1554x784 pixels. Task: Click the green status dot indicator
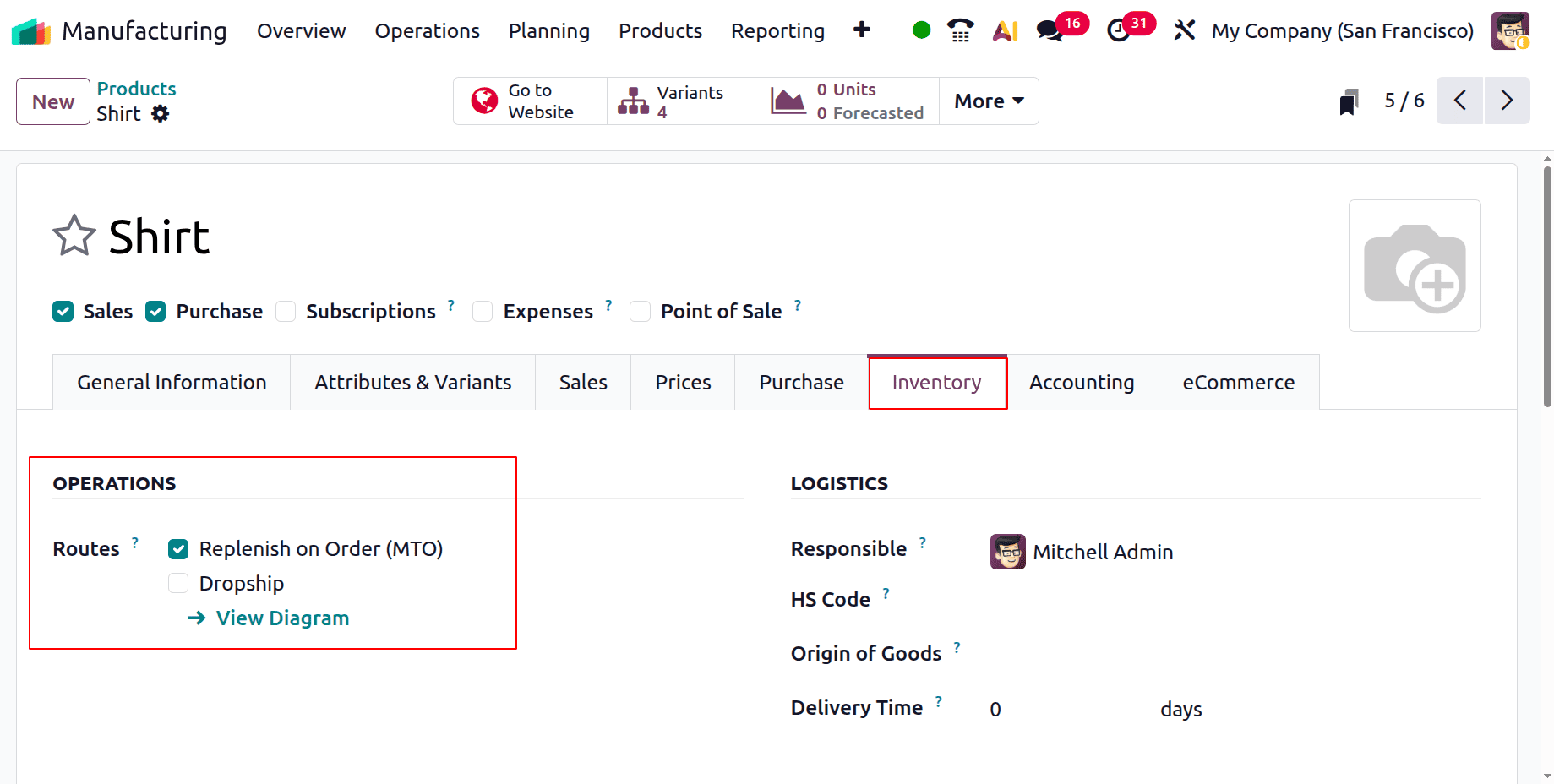coord(922,30)
